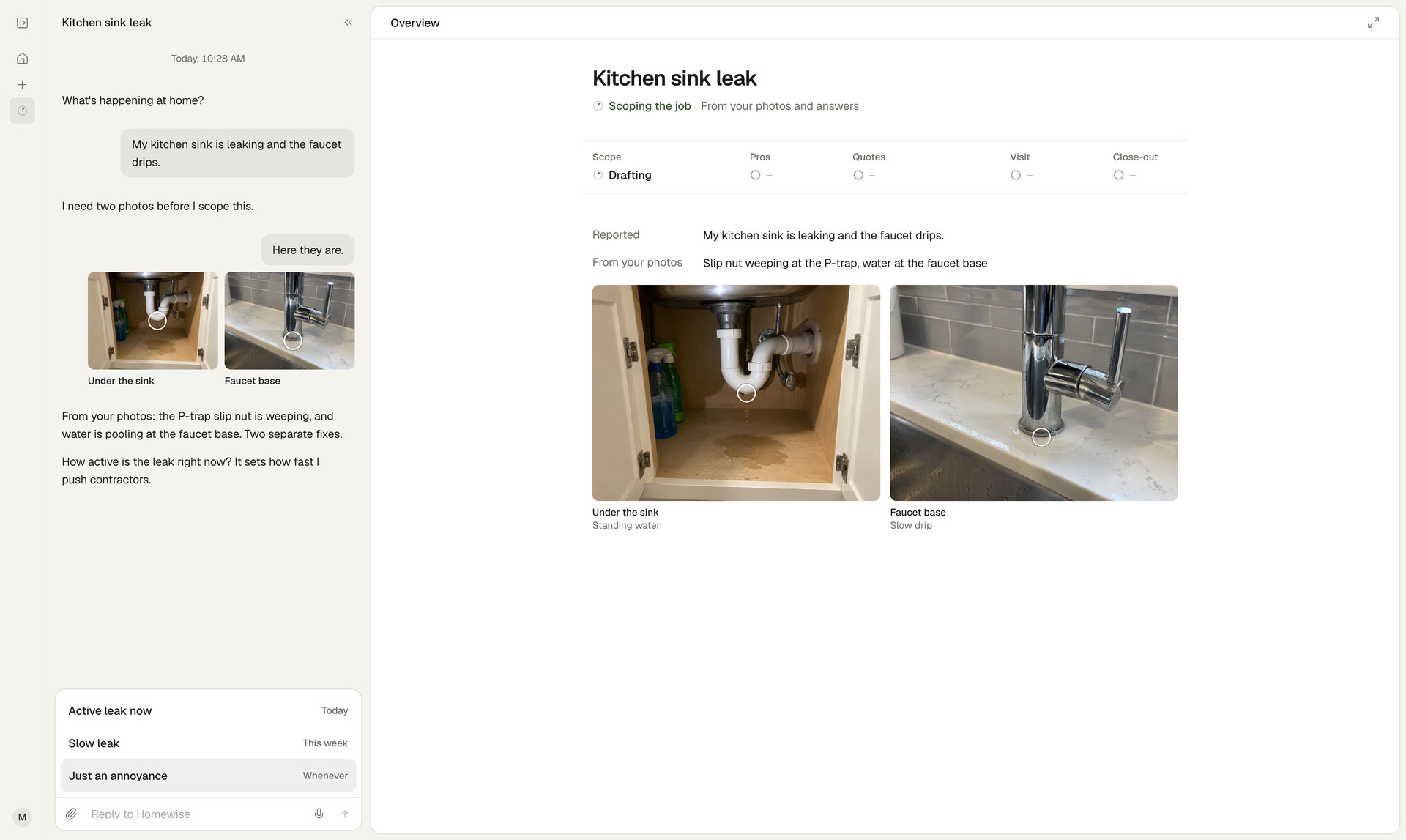
Task: Attach a file with the paperclip icon
Action: point(72,814)
